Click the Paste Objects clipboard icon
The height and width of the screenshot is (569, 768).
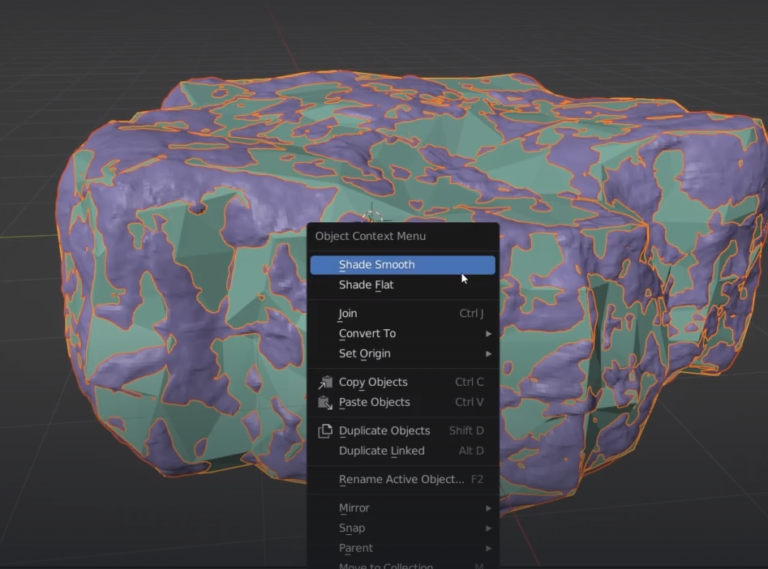coord(325,402)
